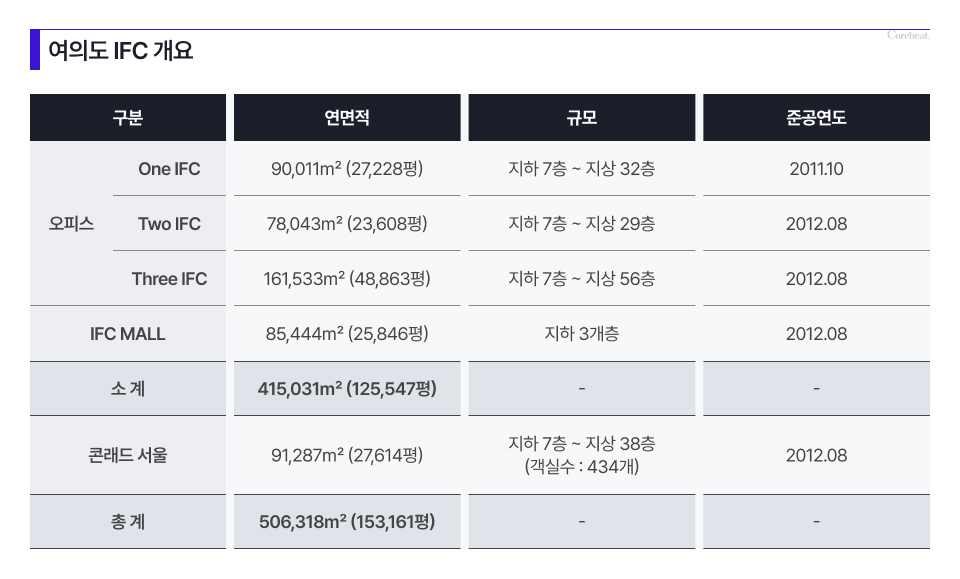Screen dimensions: 960x579
Task: Click the 2011.10 completion date cell
Action: click(816, 169)
